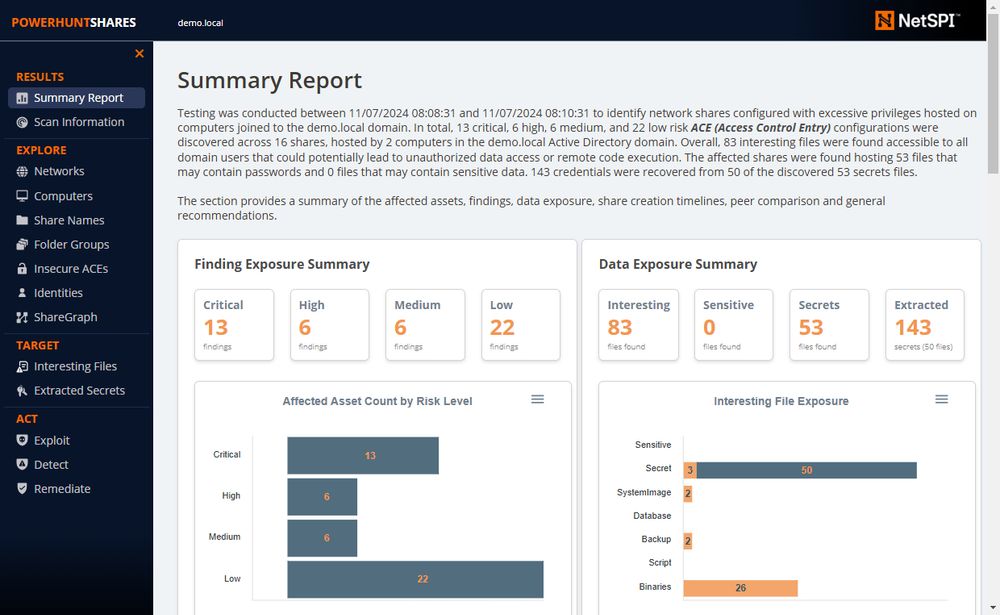Select the Critical 13 findings card
The width and height of the screenshot is (1000, 615).
[x=234, y=325]
